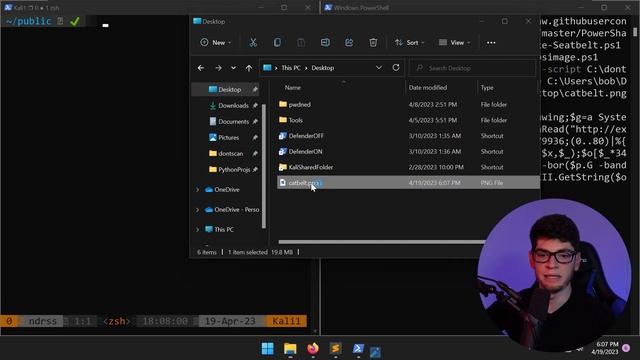Screen dimensions: 640x360
Task: Open the New item menu in File Explorer
Action: tap(216, 42)
